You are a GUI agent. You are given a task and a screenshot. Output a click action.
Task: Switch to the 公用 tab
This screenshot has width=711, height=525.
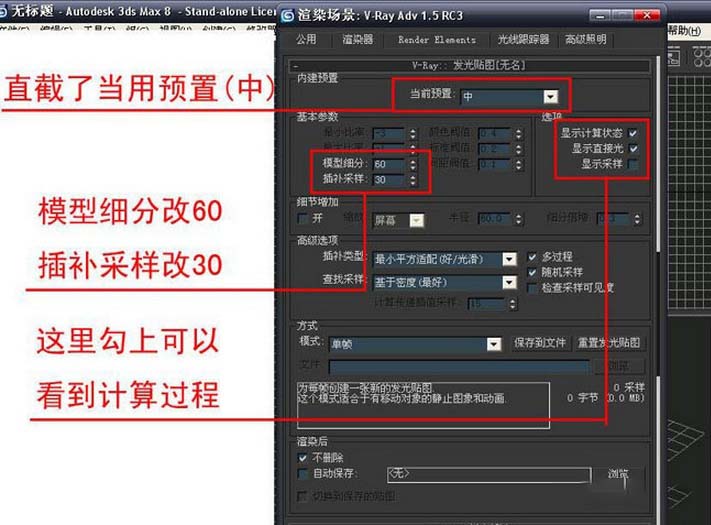306,39
